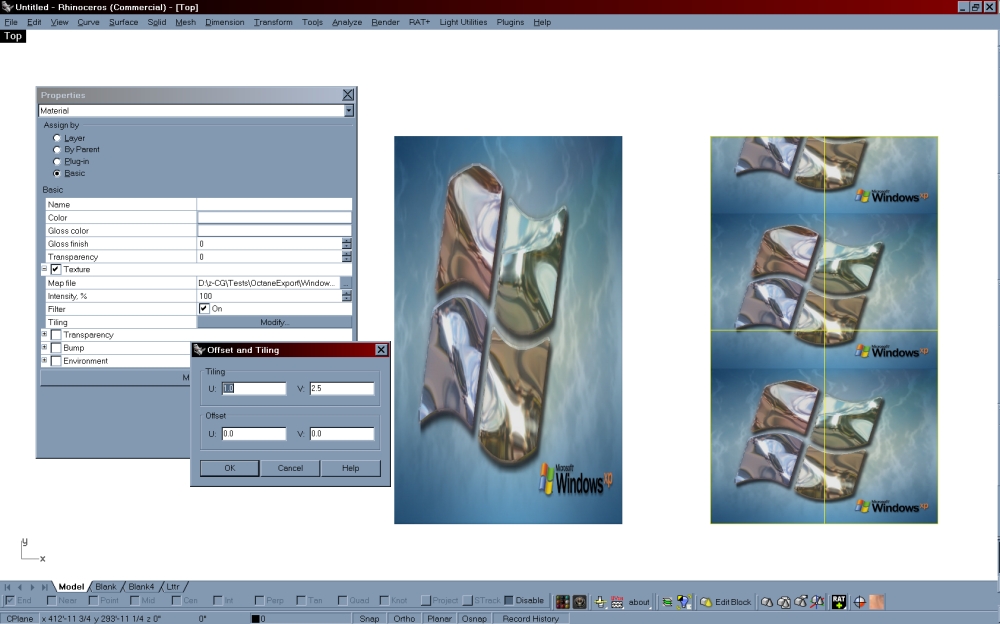Cancel the Offset and Tiling dialog
This screenshot has height=624, width=1000.
click(290, 468)
